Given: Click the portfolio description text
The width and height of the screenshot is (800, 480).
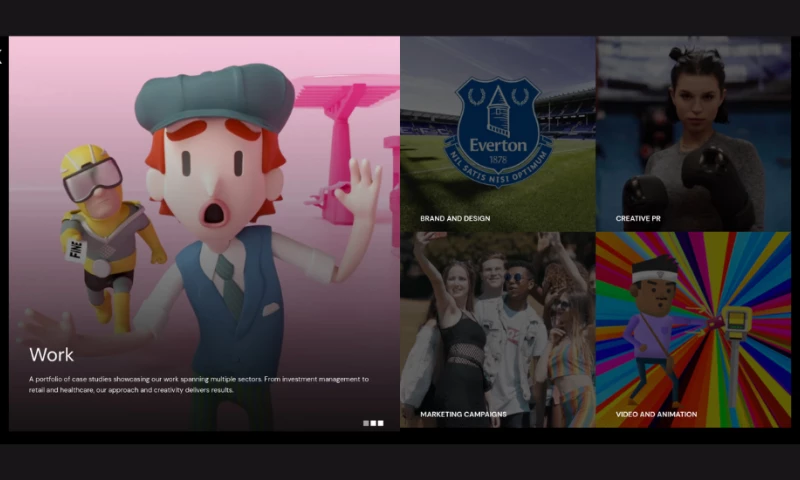Looking at the screenshot, I should [198, 384].
